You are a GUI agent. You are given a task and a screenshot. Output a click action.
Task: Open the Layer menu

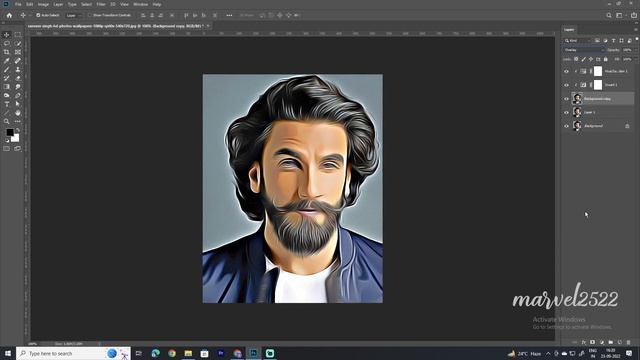click(58, 4)
